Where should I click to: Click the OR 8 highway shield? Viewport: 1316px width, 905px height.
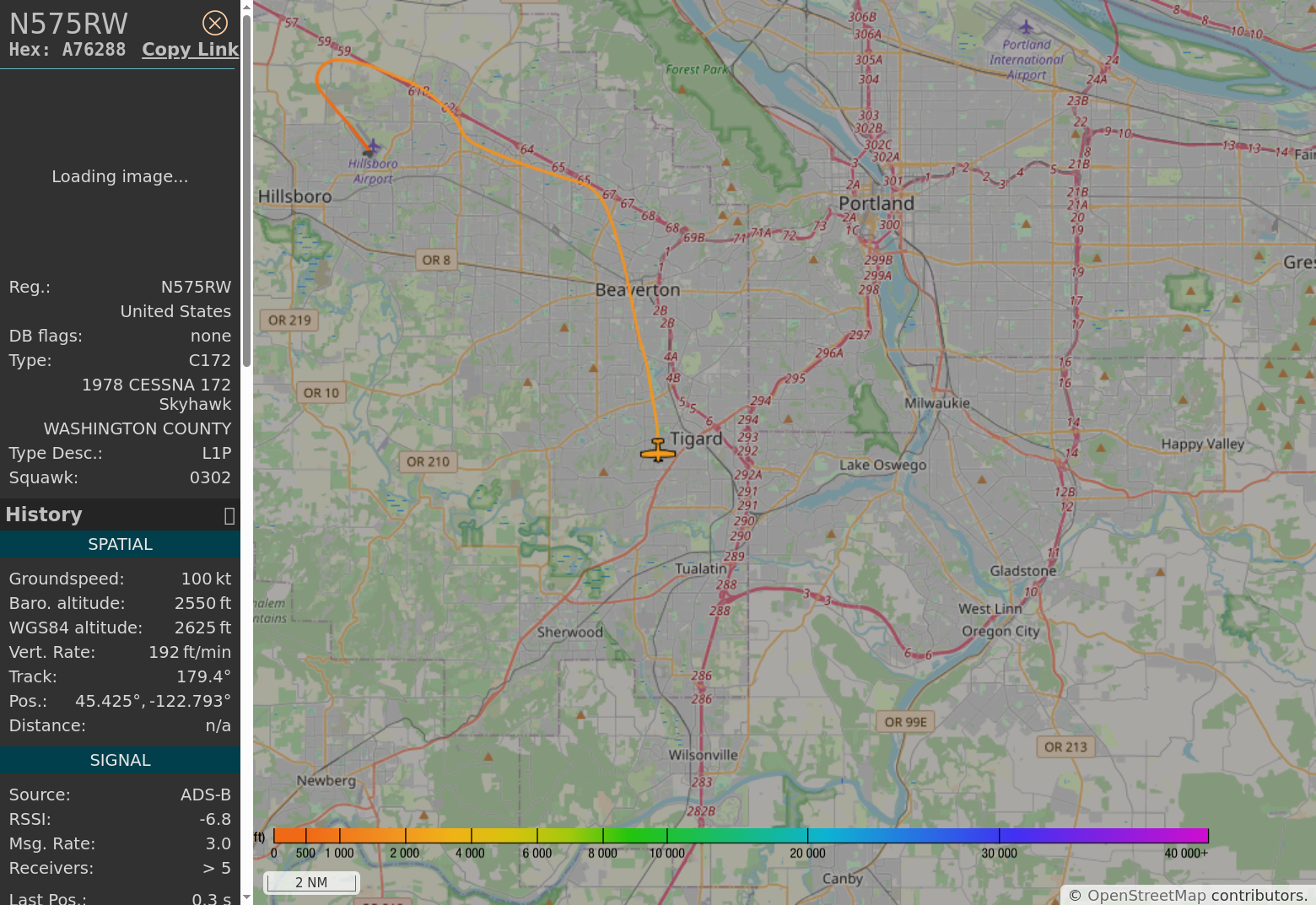[436, 260]
